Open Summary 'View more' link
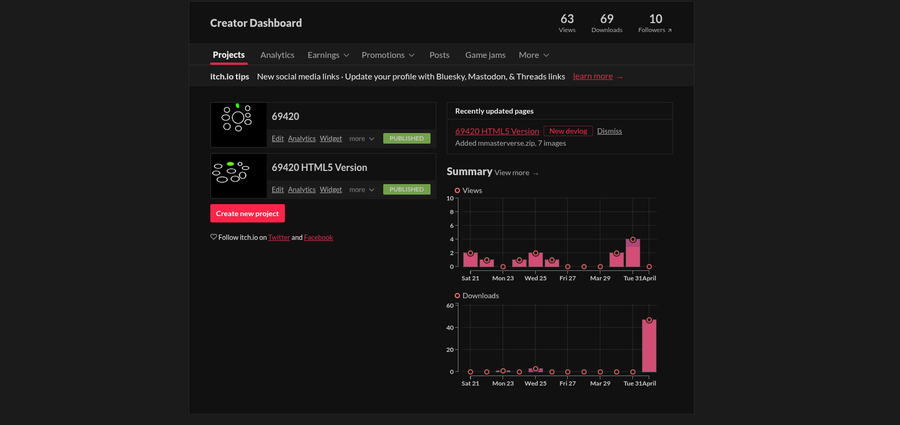 [x=517, y=173]
